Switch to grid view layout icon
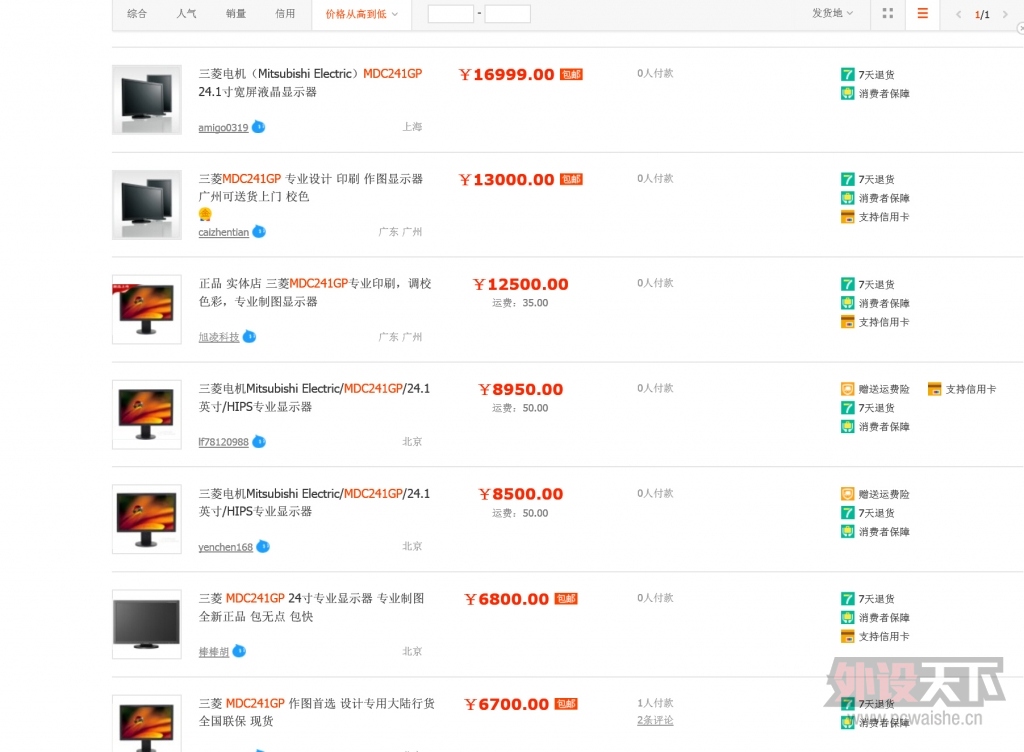1024x752 pixels. tap(888, 13)
